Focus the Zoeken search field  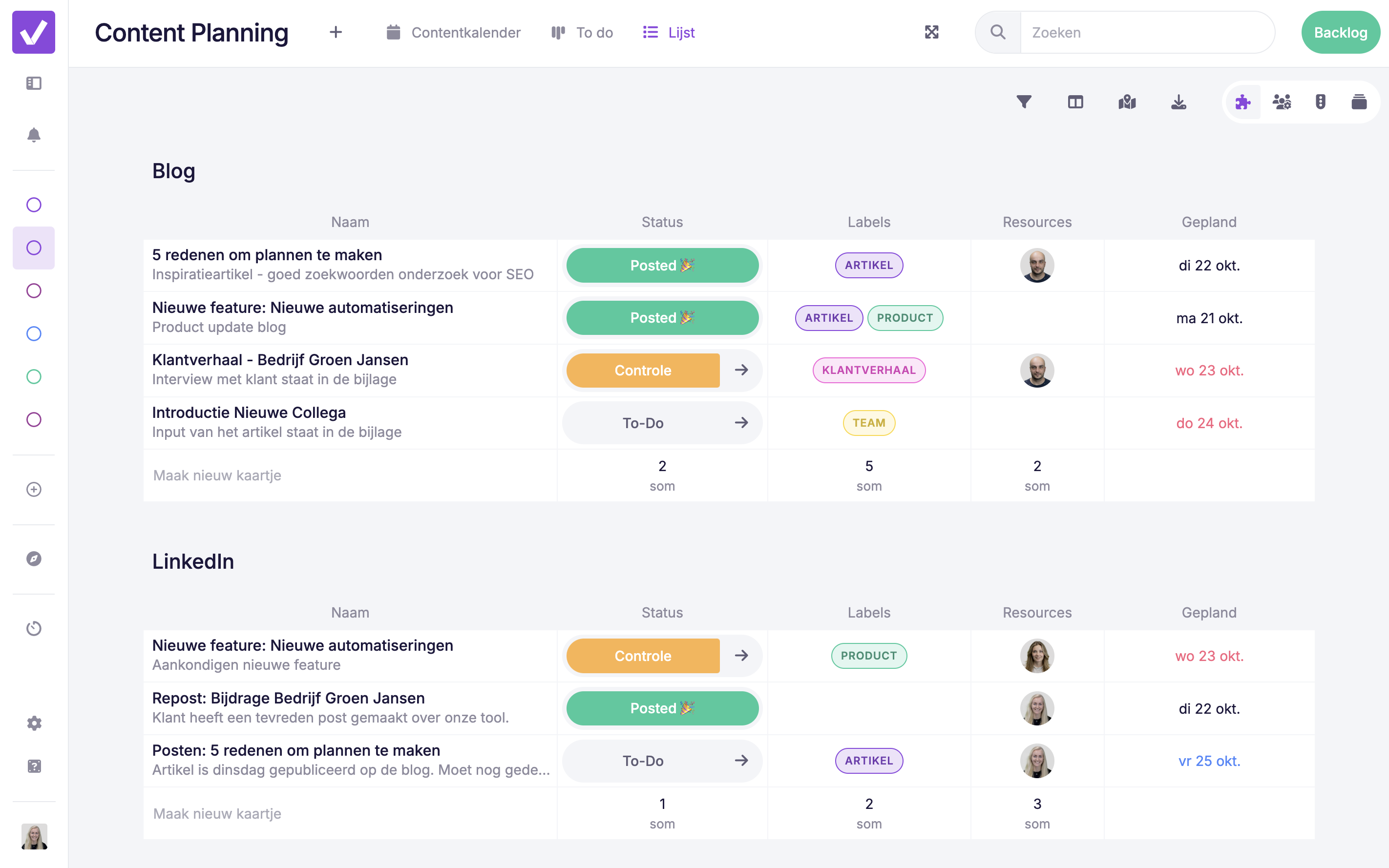coord(1147,32)
